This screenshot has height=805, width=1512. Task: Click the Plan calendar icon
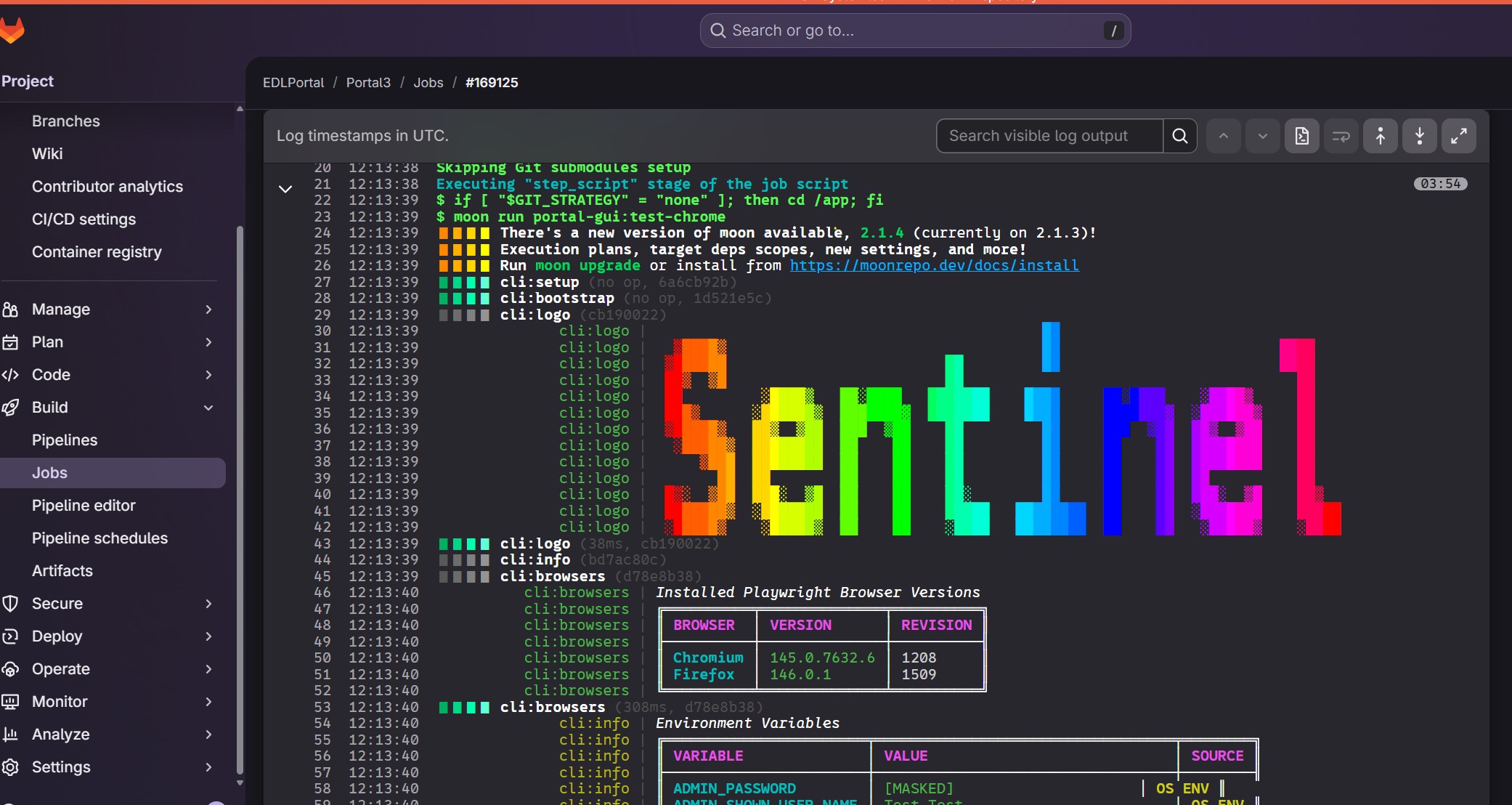(x=10, y=342)
